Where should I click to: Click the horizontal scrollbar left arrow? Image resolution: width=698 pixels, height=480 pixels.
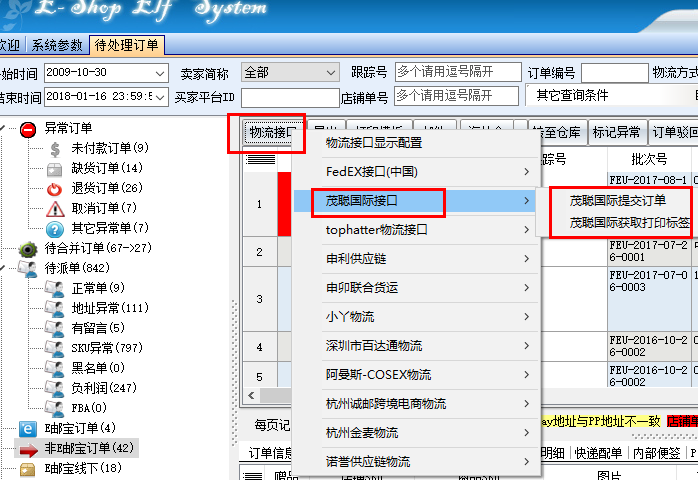click(x=252, y=395)
